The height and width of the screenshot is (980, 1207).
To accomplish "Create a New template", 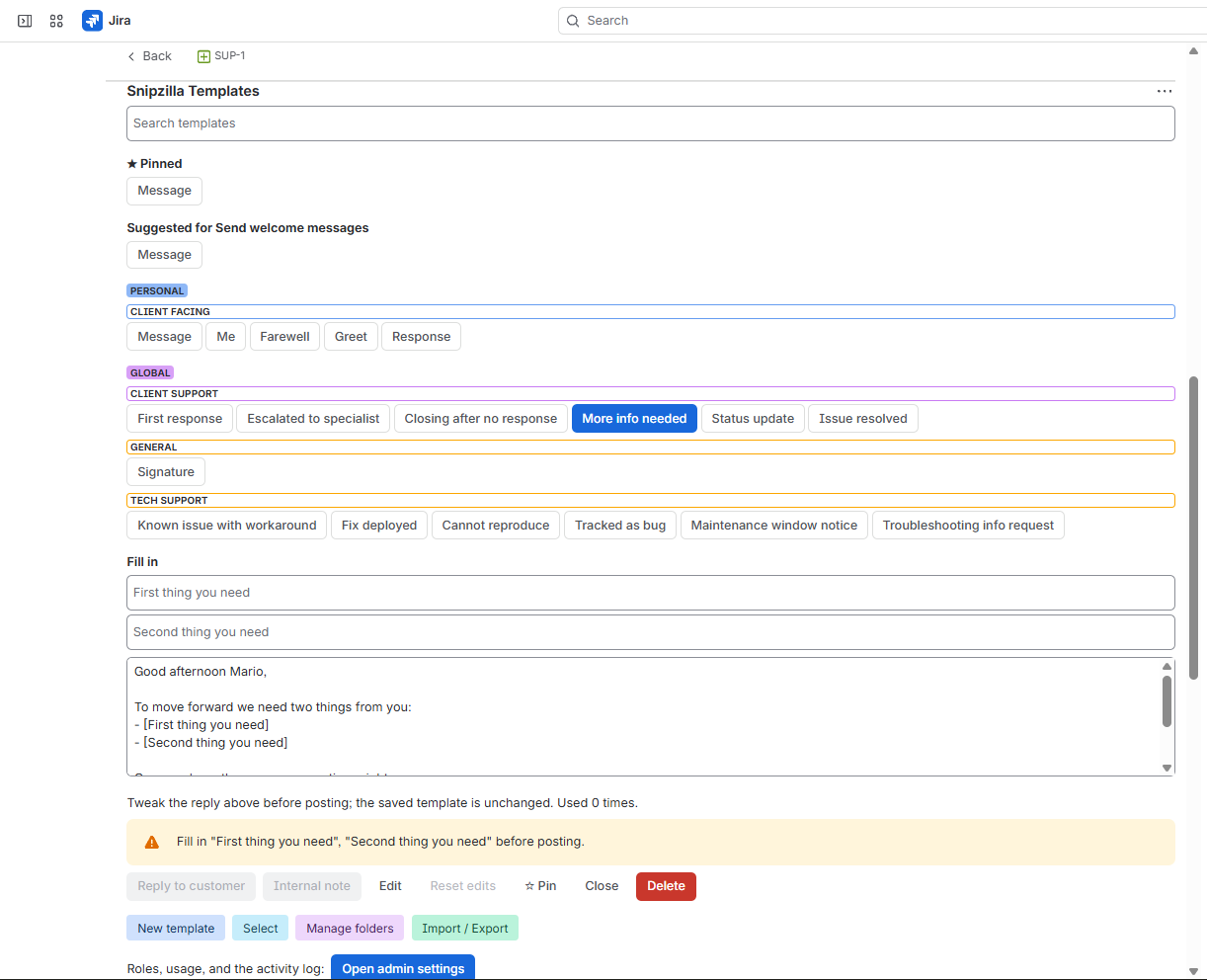I will coord(176,929).
